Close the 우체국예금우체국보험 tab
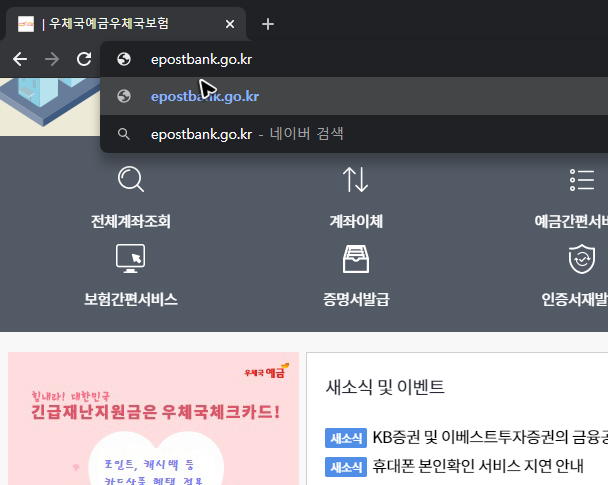The image size is (608, 485). [x=230, y=24]
